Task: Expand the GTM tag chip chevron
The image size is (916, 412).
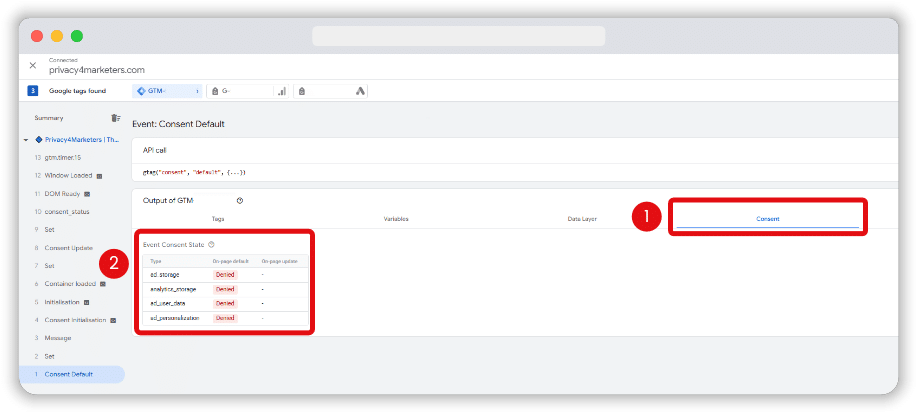Action: point(197,91)
